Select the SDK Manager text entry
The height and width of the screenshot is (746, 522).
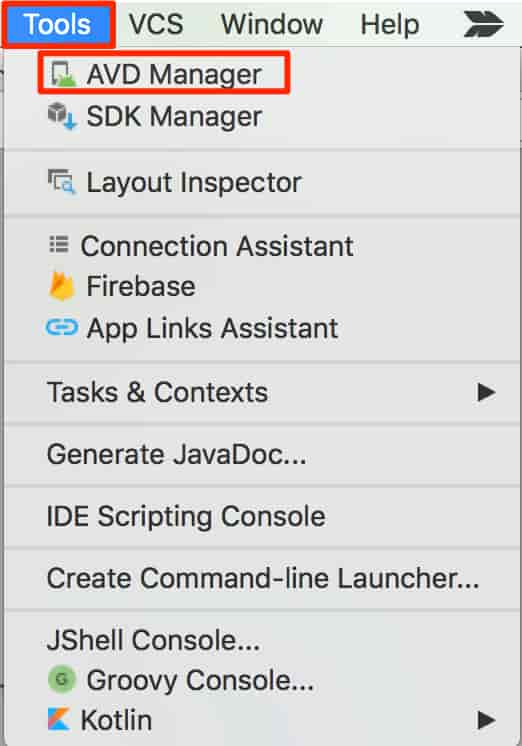(174, 116)
